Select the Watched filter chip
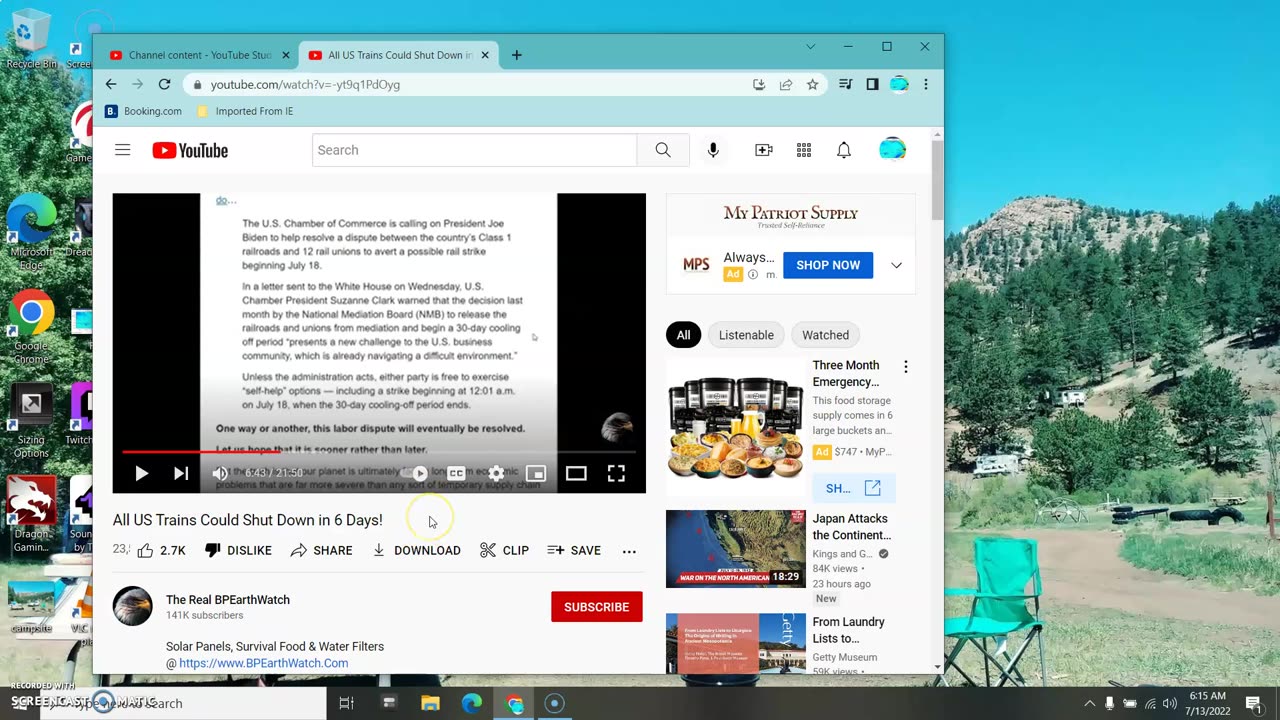The width and height of the screenshot is (1280, 720). click(825, 335)
